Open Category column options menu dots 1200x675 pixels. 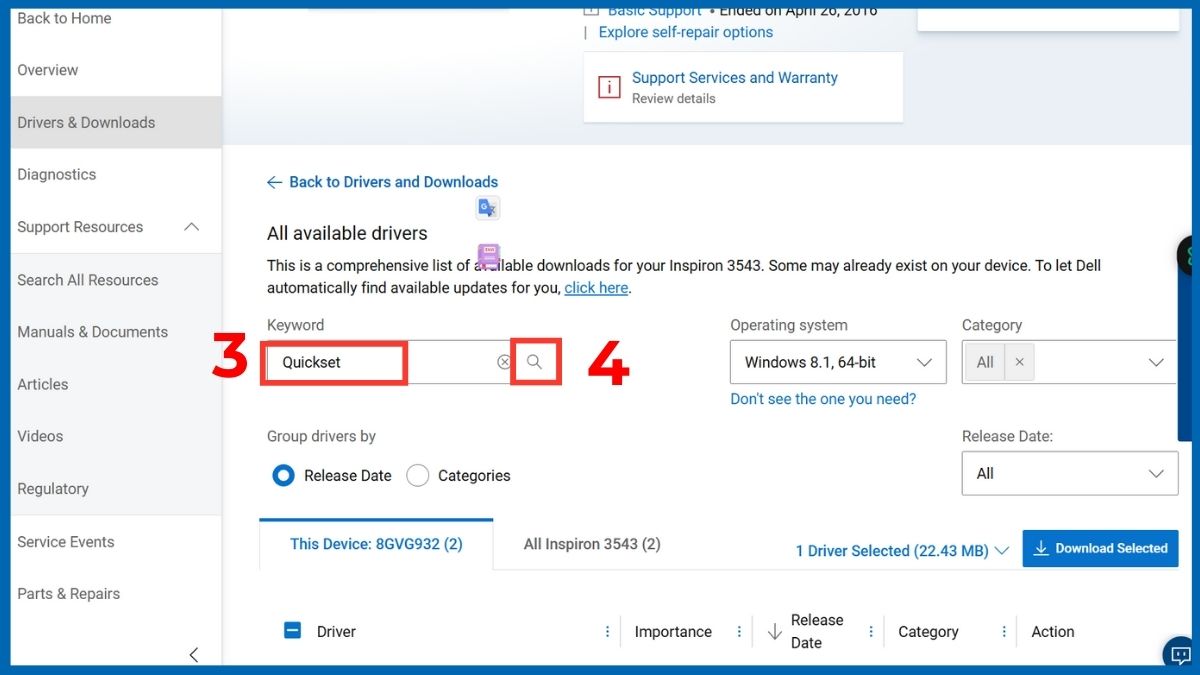tap(1004, 632)
